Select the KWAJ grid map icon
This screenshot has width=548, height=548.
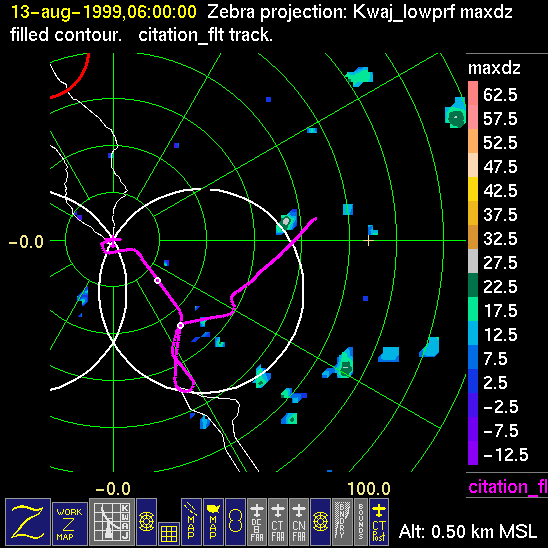point(112,522)
